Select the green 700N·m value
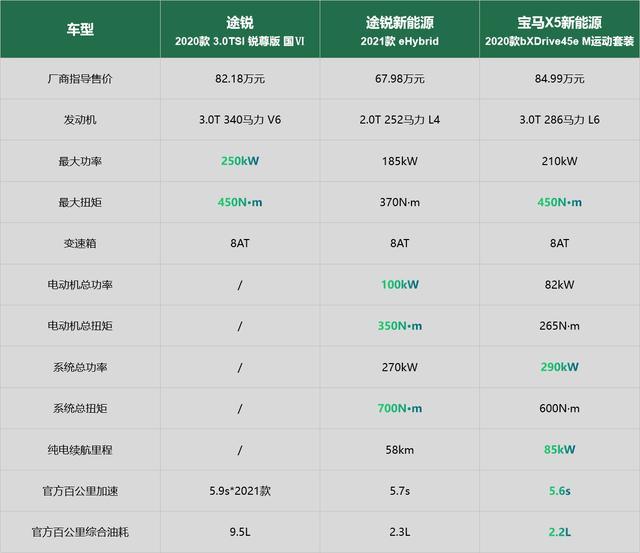Viewport: 640px width, 553px height. pyautogui.click(x=400, y=409)
